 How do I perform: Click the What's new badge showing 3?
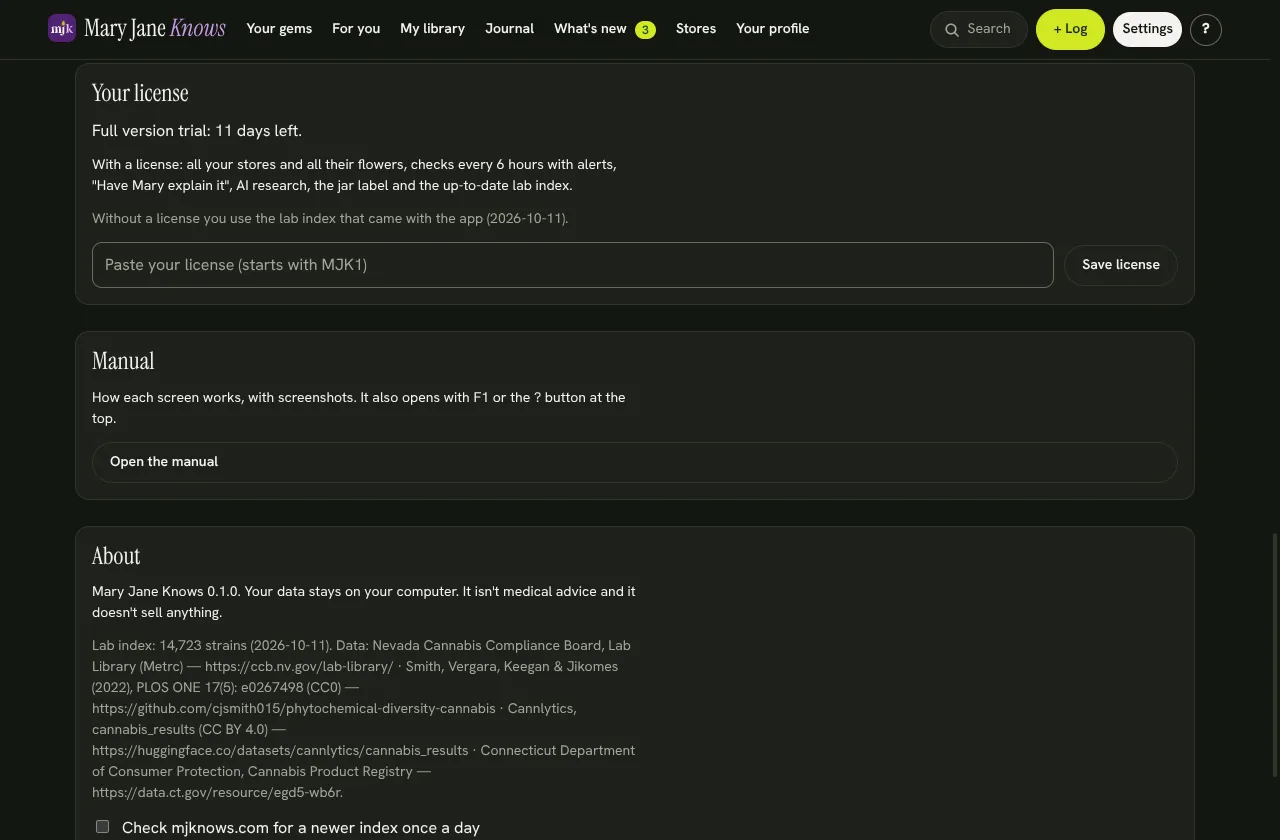pyautogui.click(x=645, y=30)
